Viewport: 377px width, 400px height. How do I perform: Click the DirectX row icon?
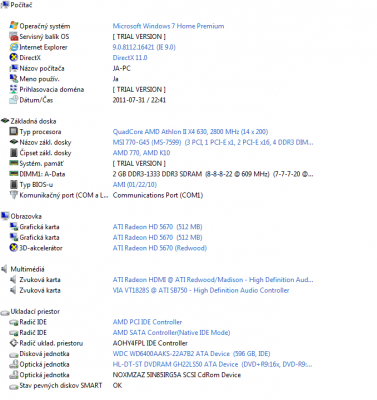tap(13, 57)
